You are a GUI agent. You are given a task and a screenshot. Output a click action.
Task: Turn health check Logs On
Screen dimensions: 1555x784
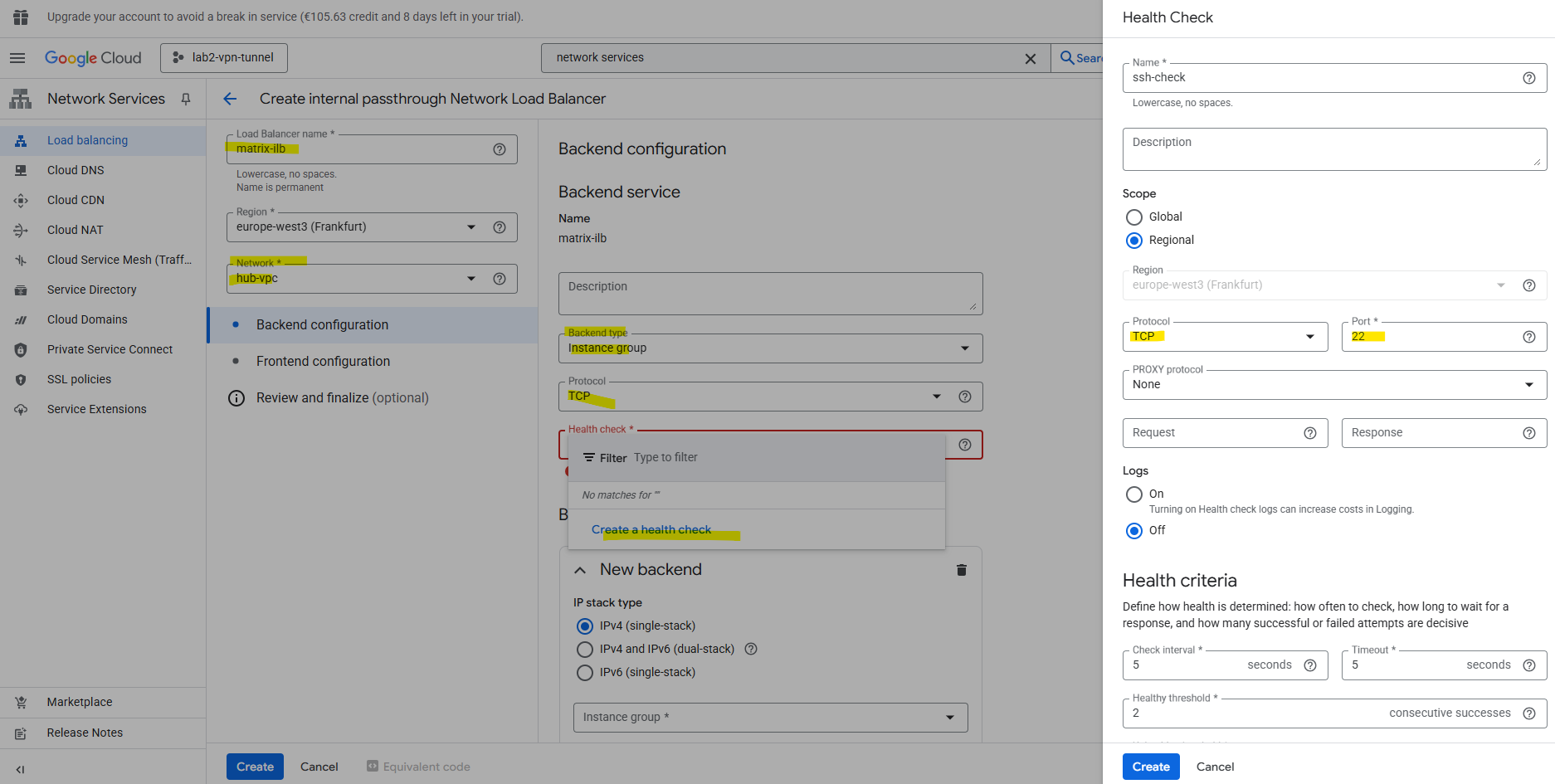tap(1133, 494)
